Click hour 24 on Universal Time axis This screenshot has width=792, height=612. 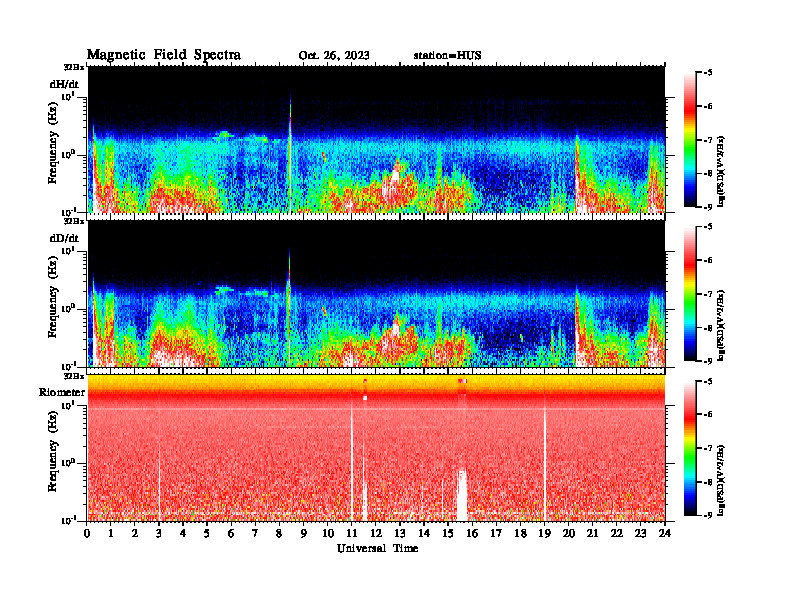665,534
